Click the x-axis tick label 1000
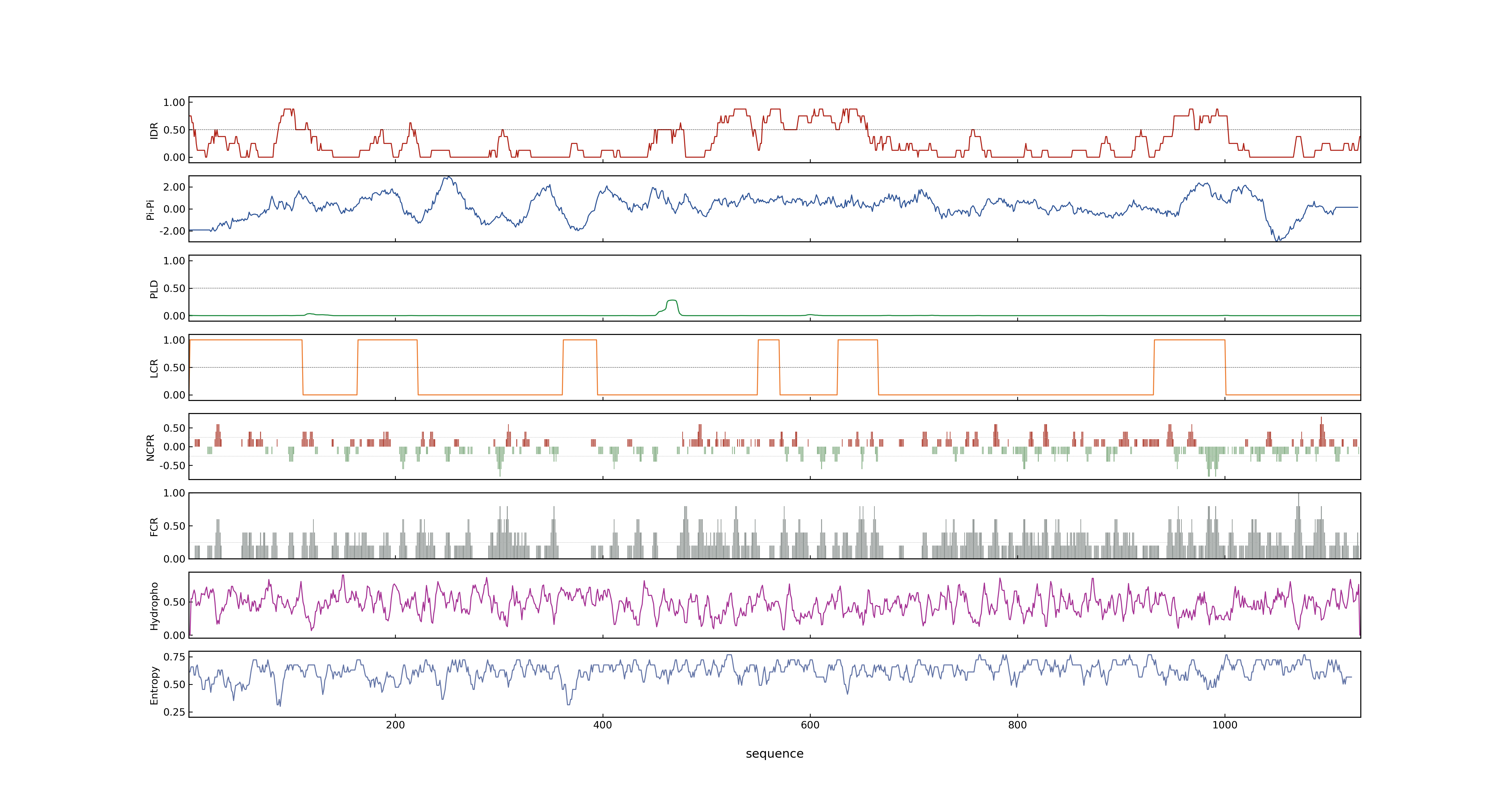The width and height of the screenshot is (1512, 806). 1225,725
